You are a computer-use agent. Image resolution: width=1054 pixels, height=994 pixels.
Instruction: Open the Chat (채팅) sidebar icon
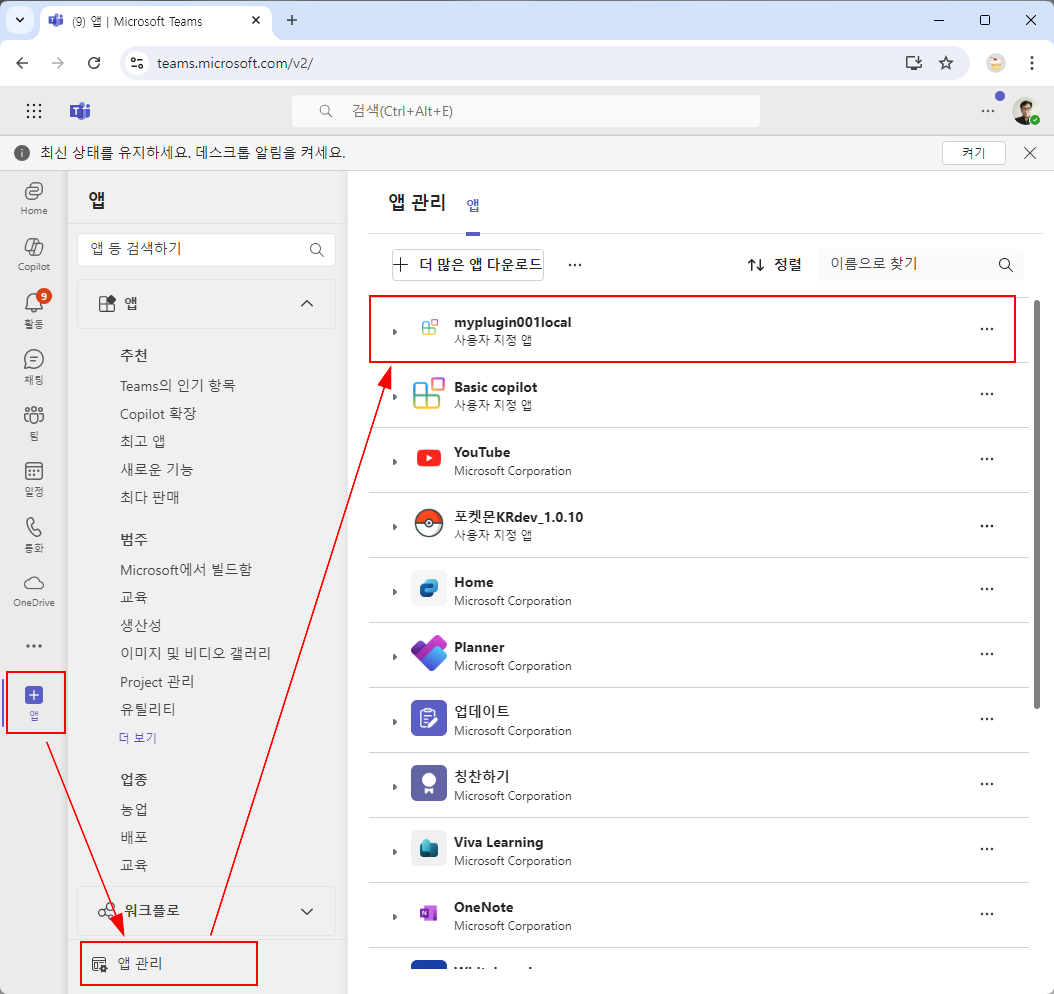[34, 366]
